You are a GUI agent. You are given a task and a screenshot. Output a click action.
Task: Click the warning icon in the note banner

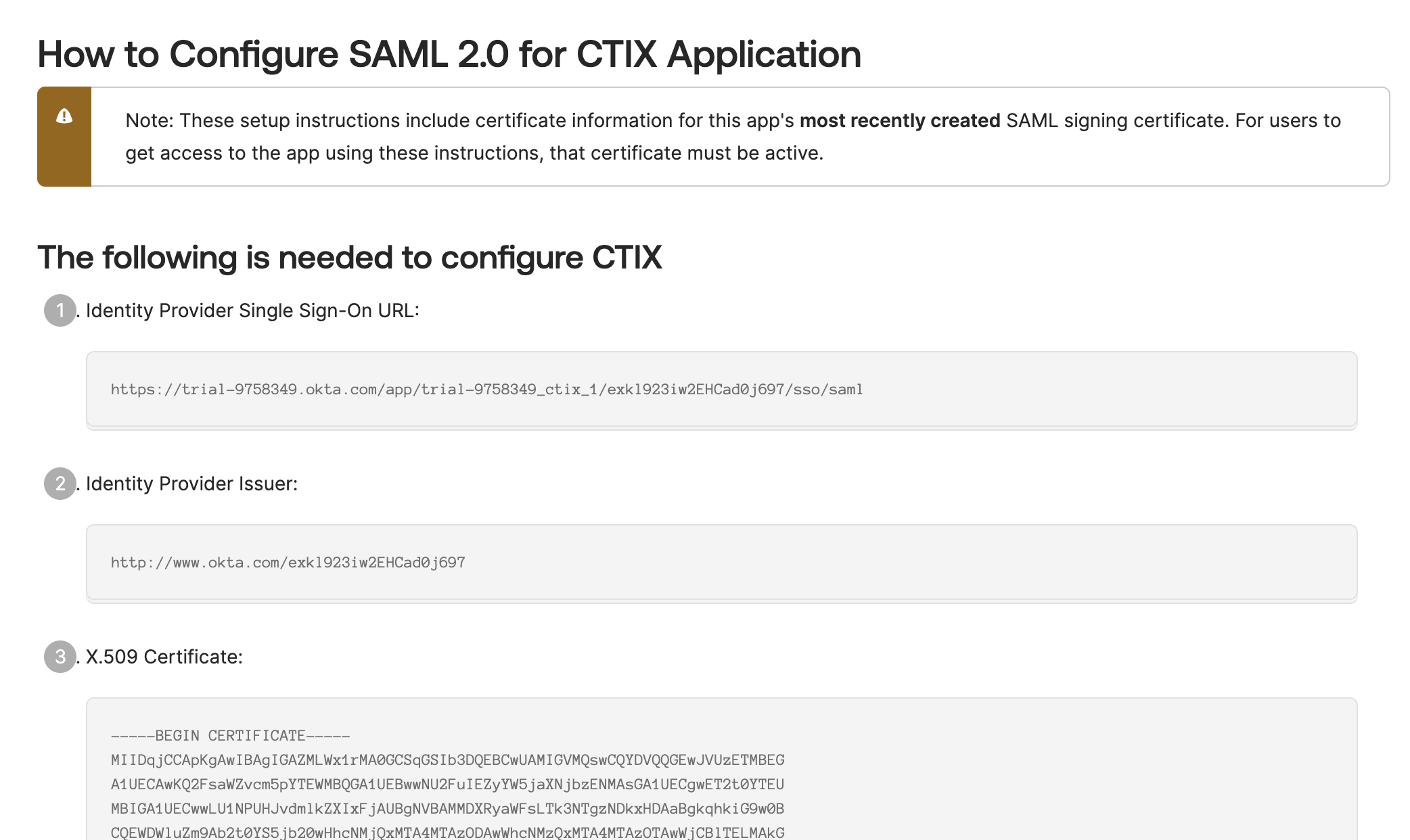coord(64,116)
